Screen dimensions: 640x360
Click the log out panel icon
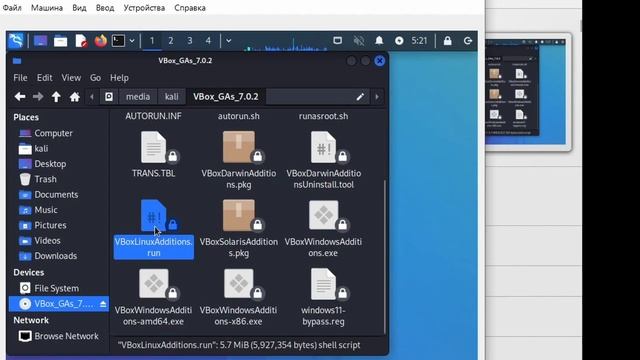click(x=468, y=41)
